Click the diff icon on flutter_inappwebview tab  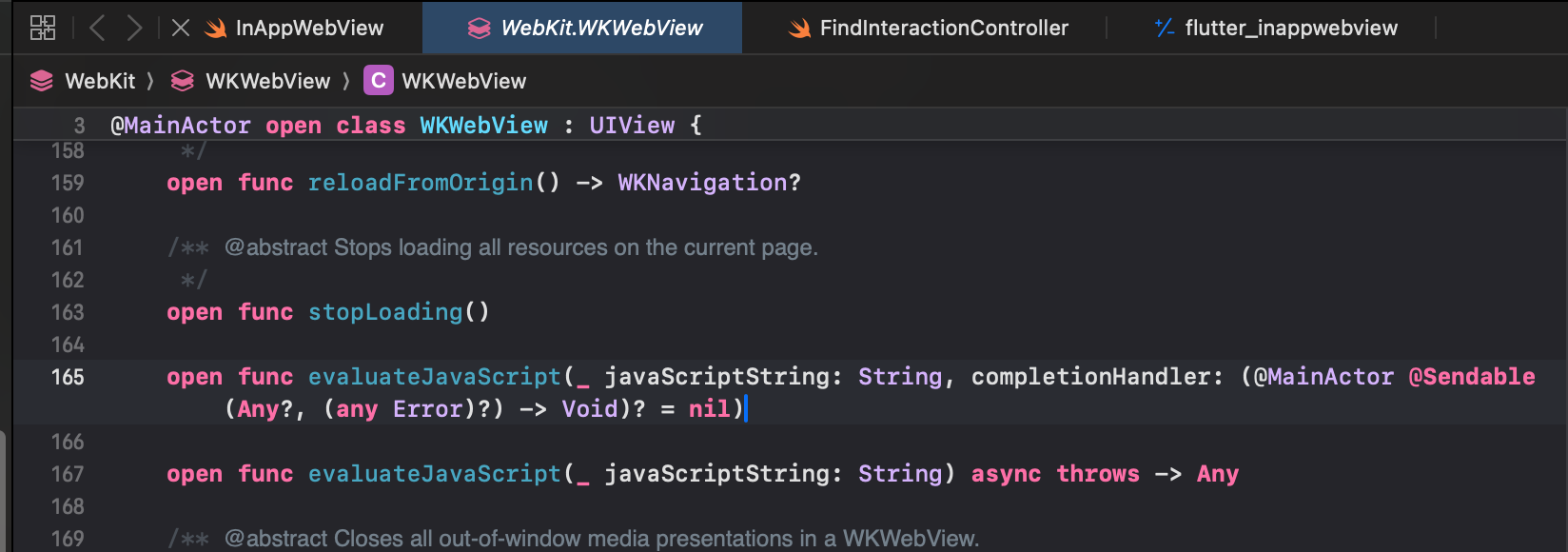click(x=1165, y=29)
